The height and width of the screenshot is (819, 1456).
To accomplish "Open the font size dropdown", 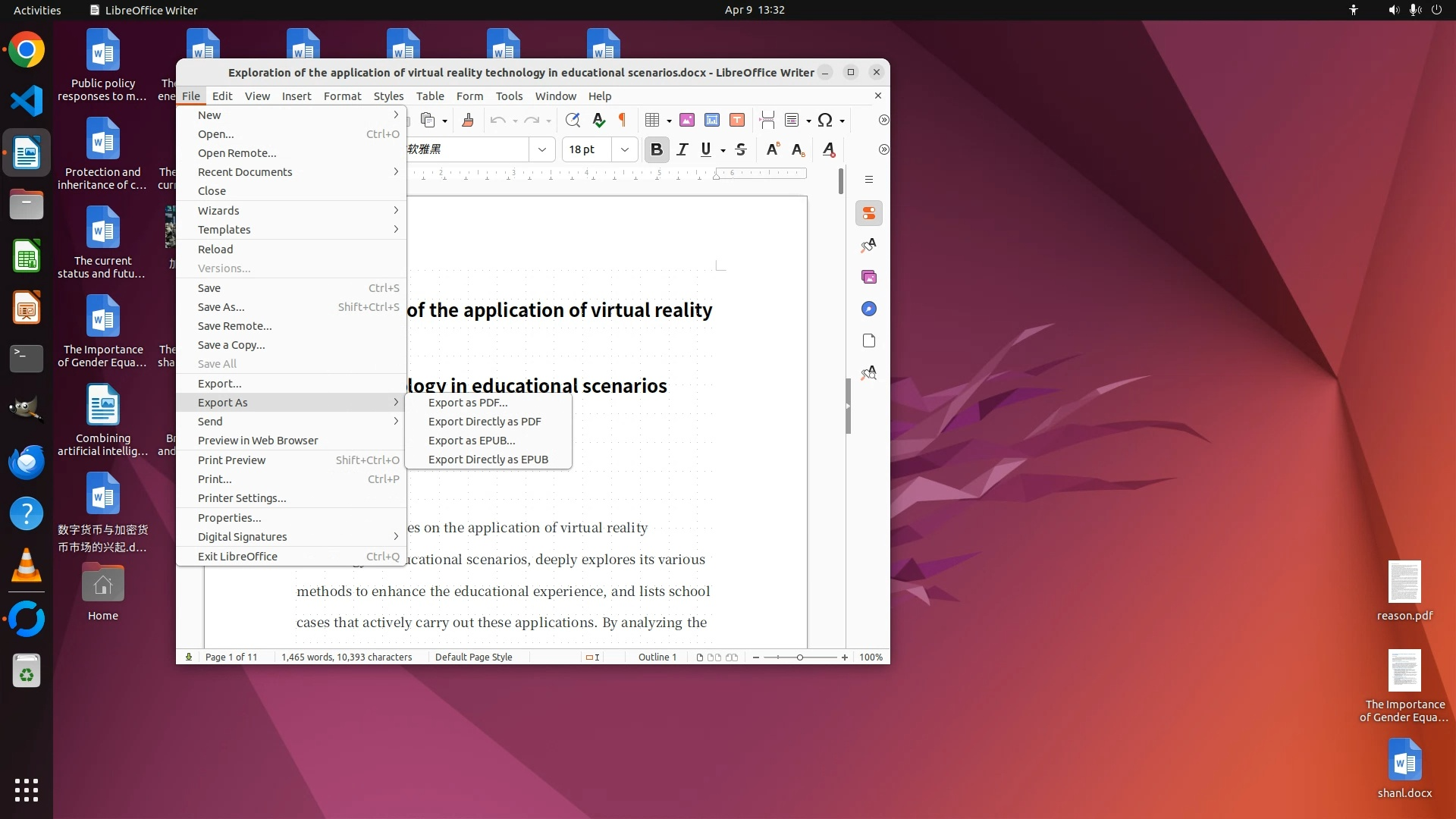I will pos(624,149).
